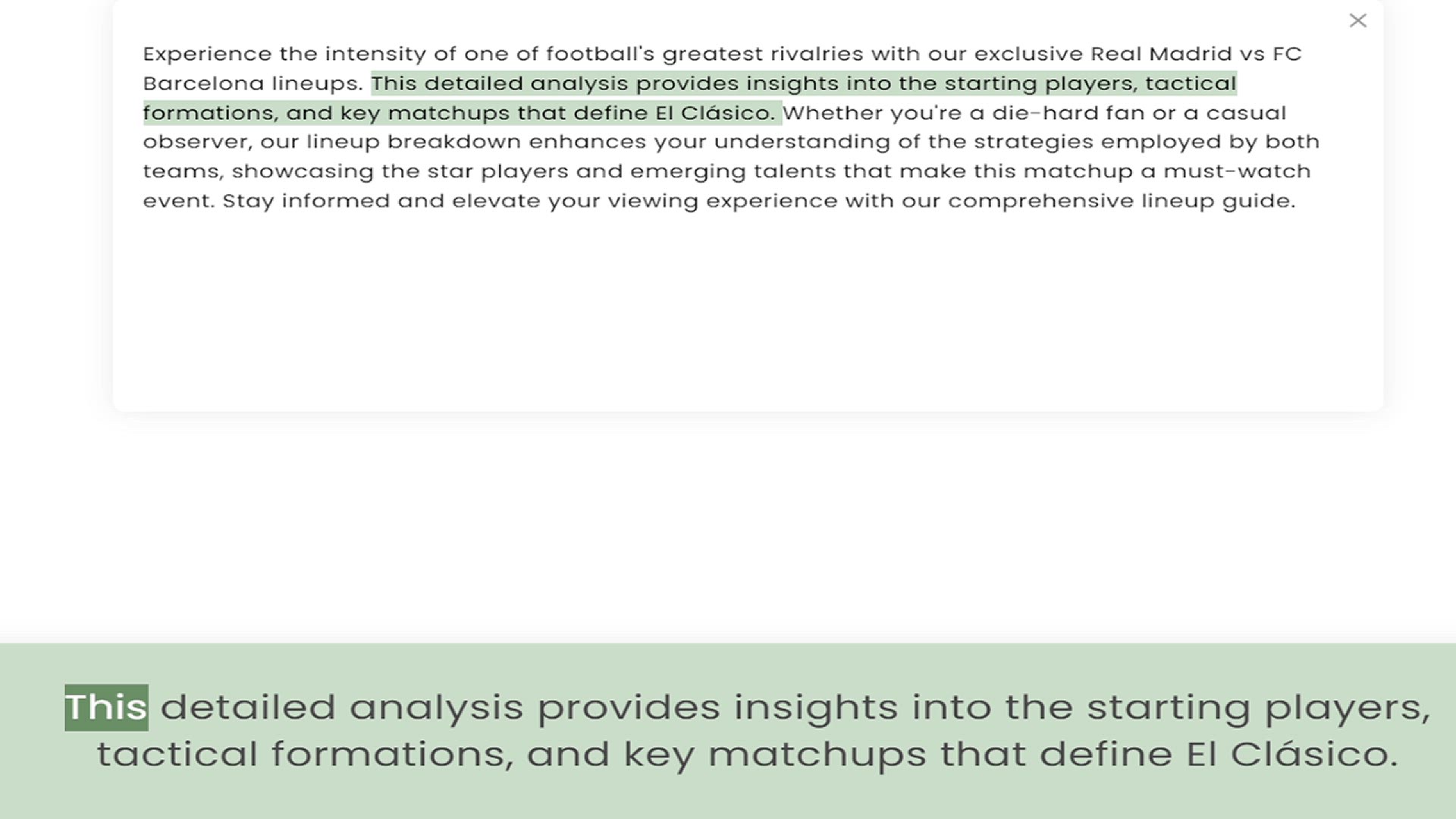Click the dark-highlighted word "This" in the bottom caption
This screenshot has height=819, width=1456.
coord(106,708)
